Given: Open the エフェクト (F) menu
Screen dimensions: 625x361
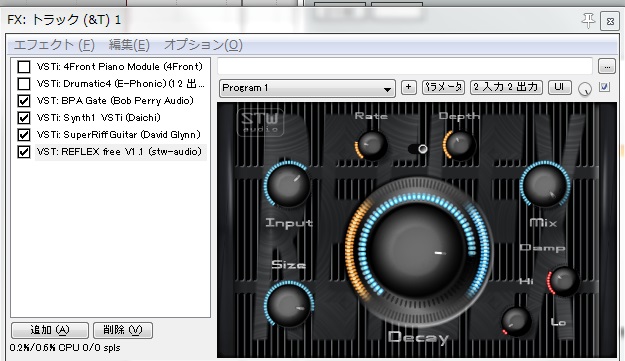Looking at the screenshot, I should pos(54,45).
